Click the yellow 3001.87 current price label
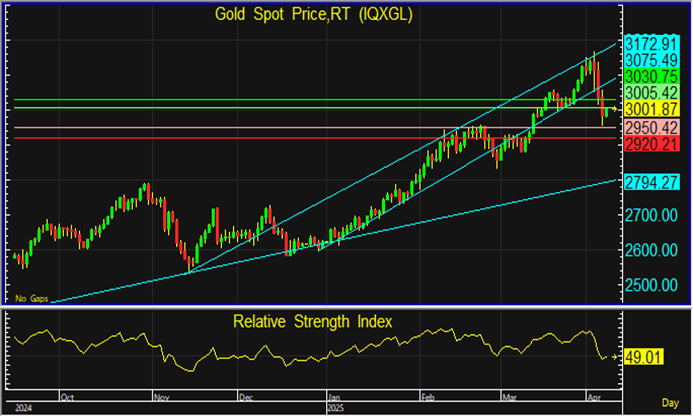The width and height of the screenshot is (693, 417). click(651, 108)
